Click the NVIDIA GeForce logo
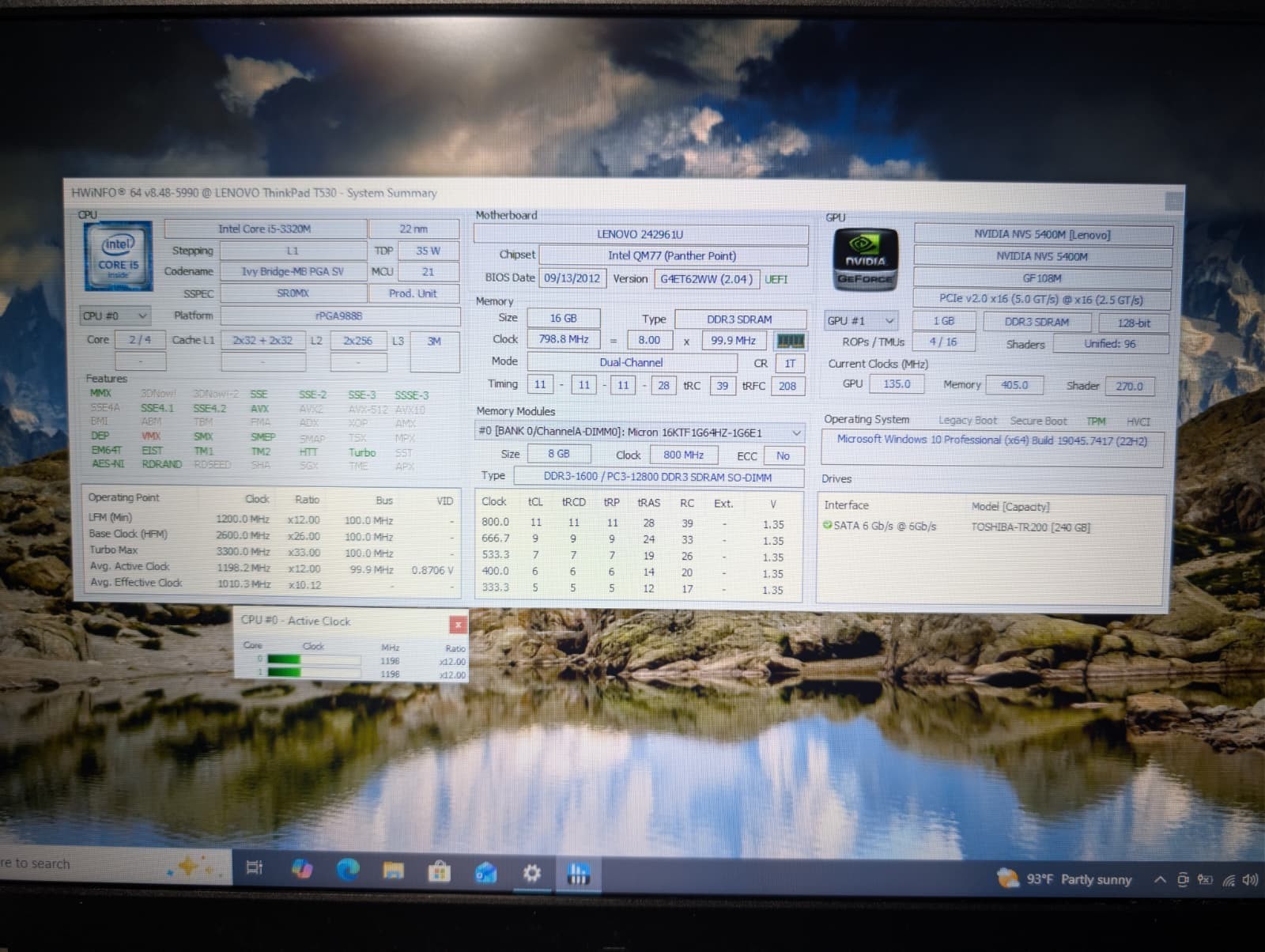 866,259
